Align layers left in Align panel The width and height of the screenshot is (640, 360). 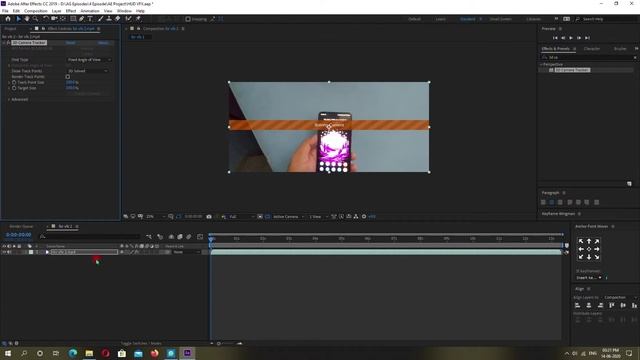coord(578,305)
